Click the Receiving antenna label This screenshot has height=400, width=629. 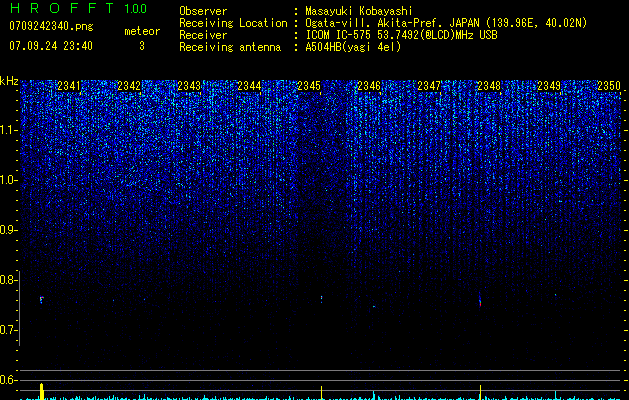[230, 47]
